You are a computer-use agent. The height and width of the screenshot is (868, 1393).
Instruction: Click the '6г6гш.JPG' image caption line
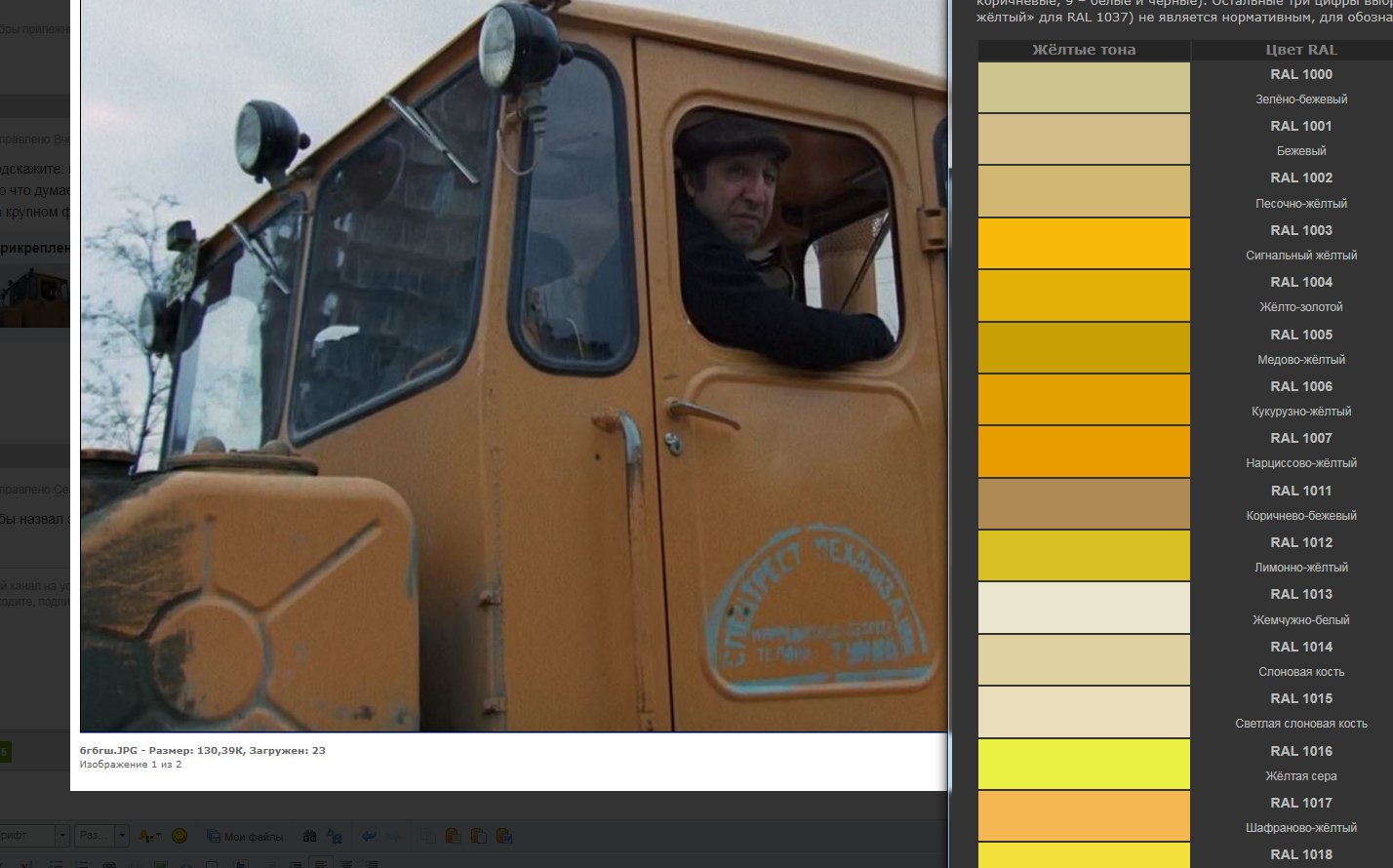tap(203, 751)
